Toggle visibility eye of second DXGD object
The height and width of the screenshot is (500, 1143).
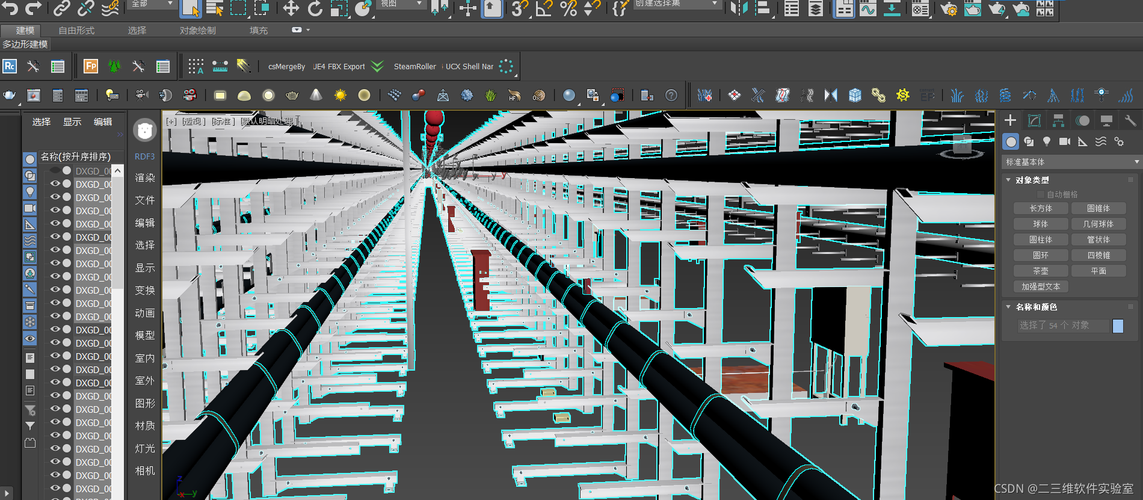55,184
